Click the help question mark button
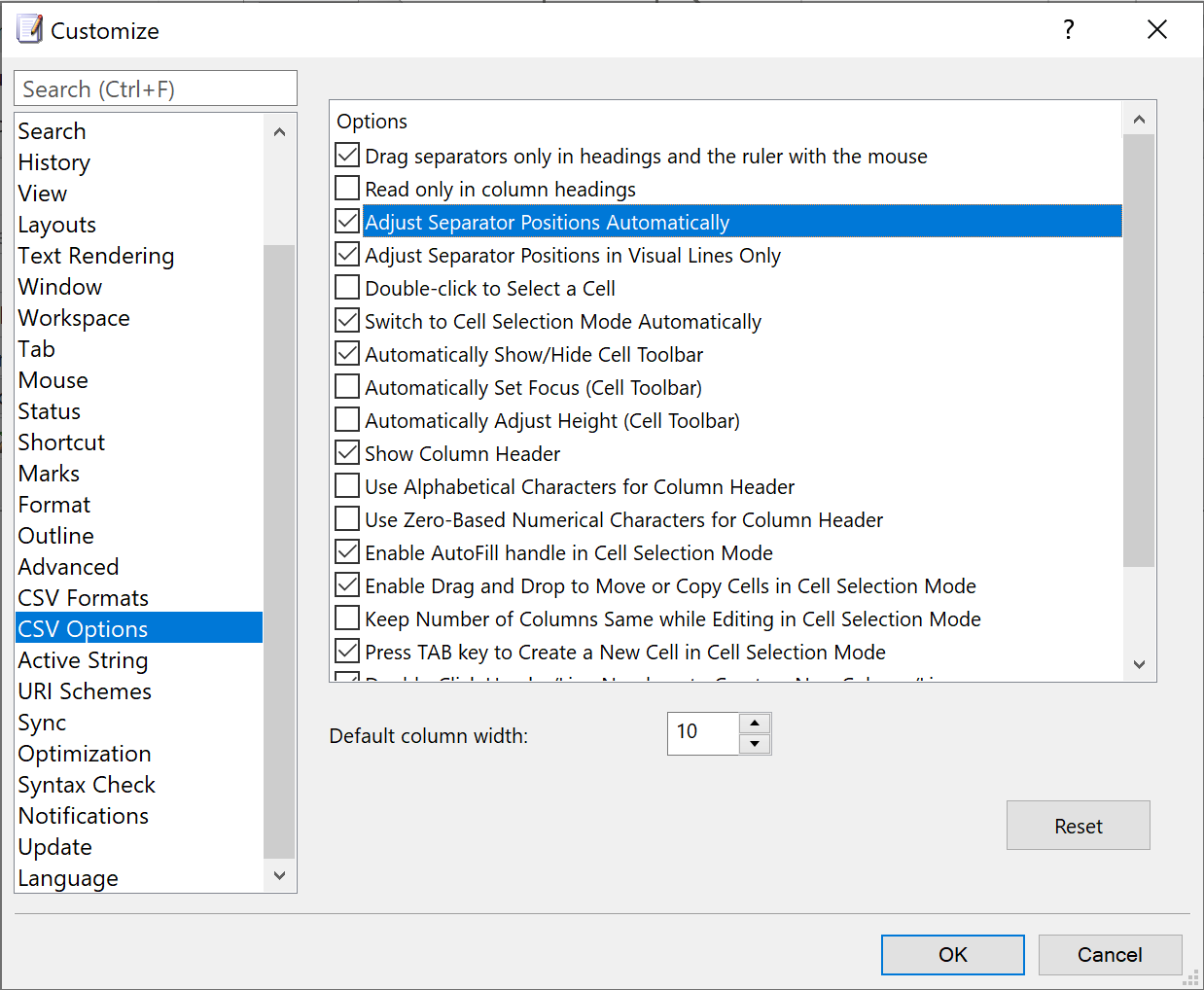Viewport: 1204px width, 990px height. click(x=1069, y=29)
